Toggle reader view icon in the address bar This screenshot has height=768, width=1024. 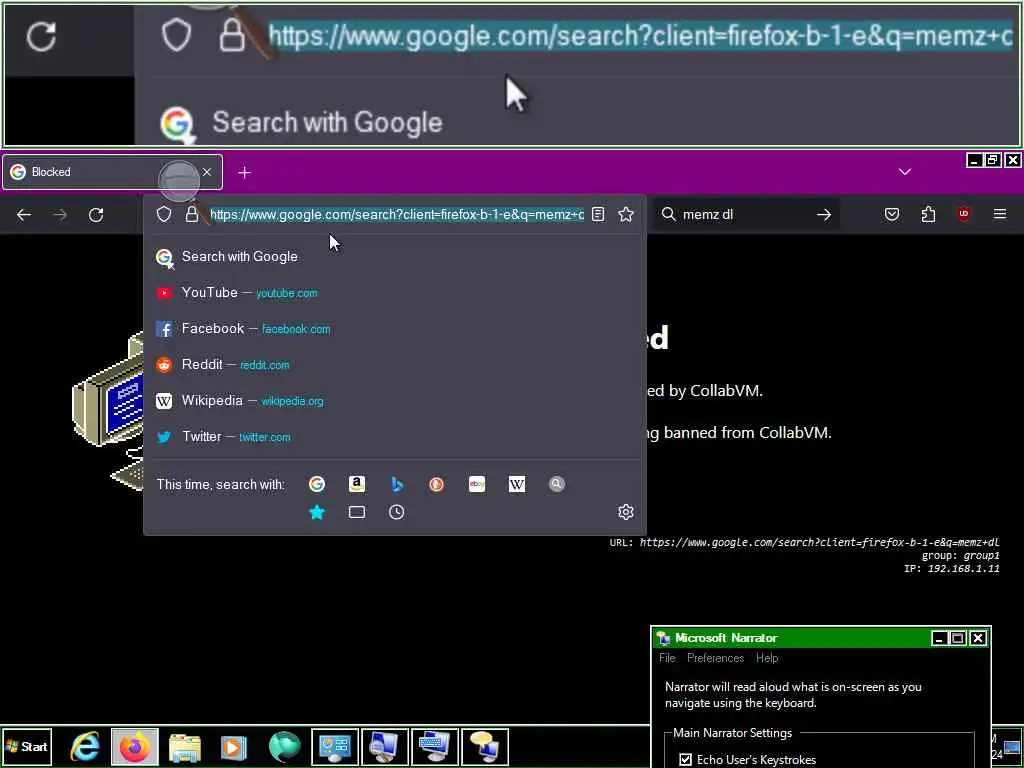tap(598, 214)
